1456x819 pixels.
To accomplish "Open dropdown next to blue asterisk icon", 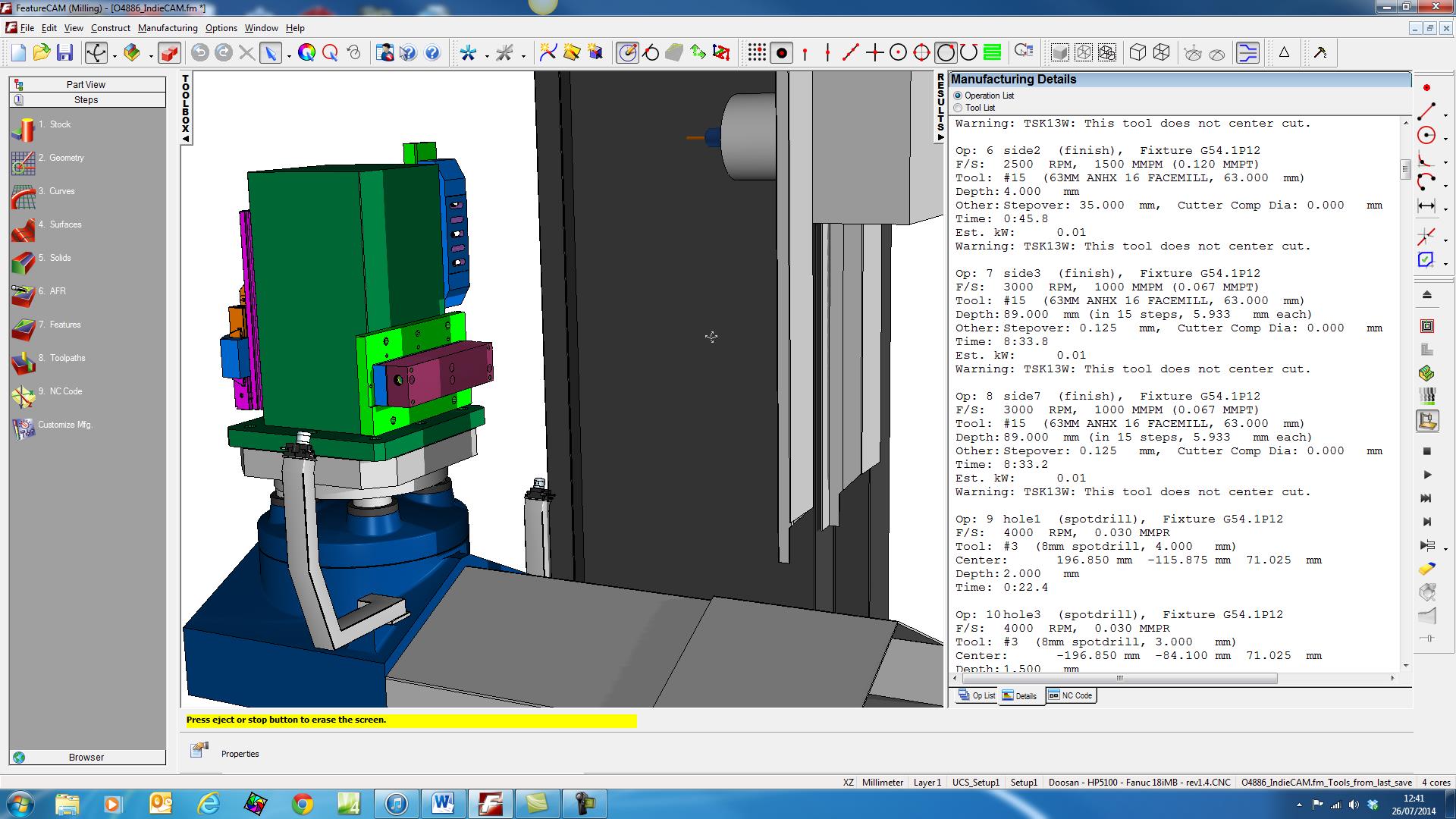I will coord(486,55).
